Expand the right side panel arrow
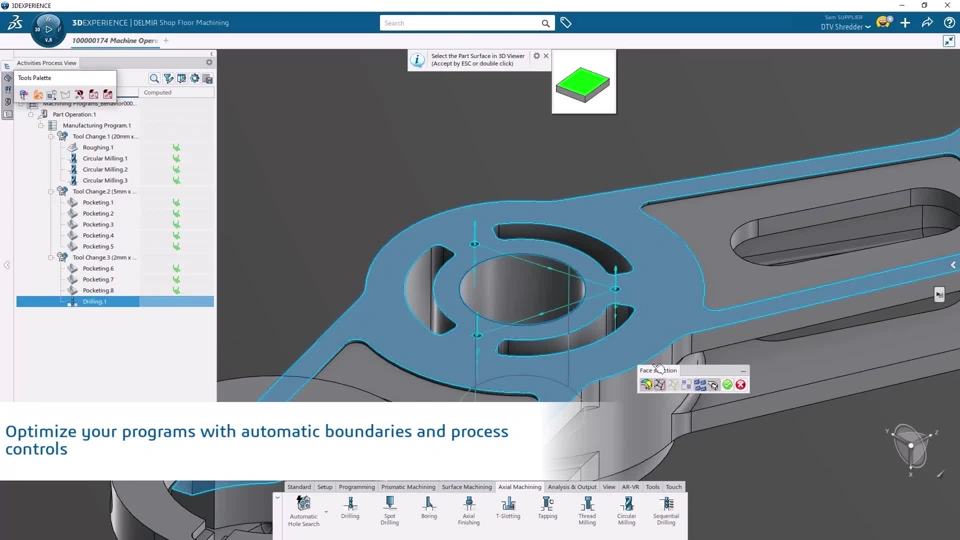This screenshot has width=960, height=540. pos(953,265)
